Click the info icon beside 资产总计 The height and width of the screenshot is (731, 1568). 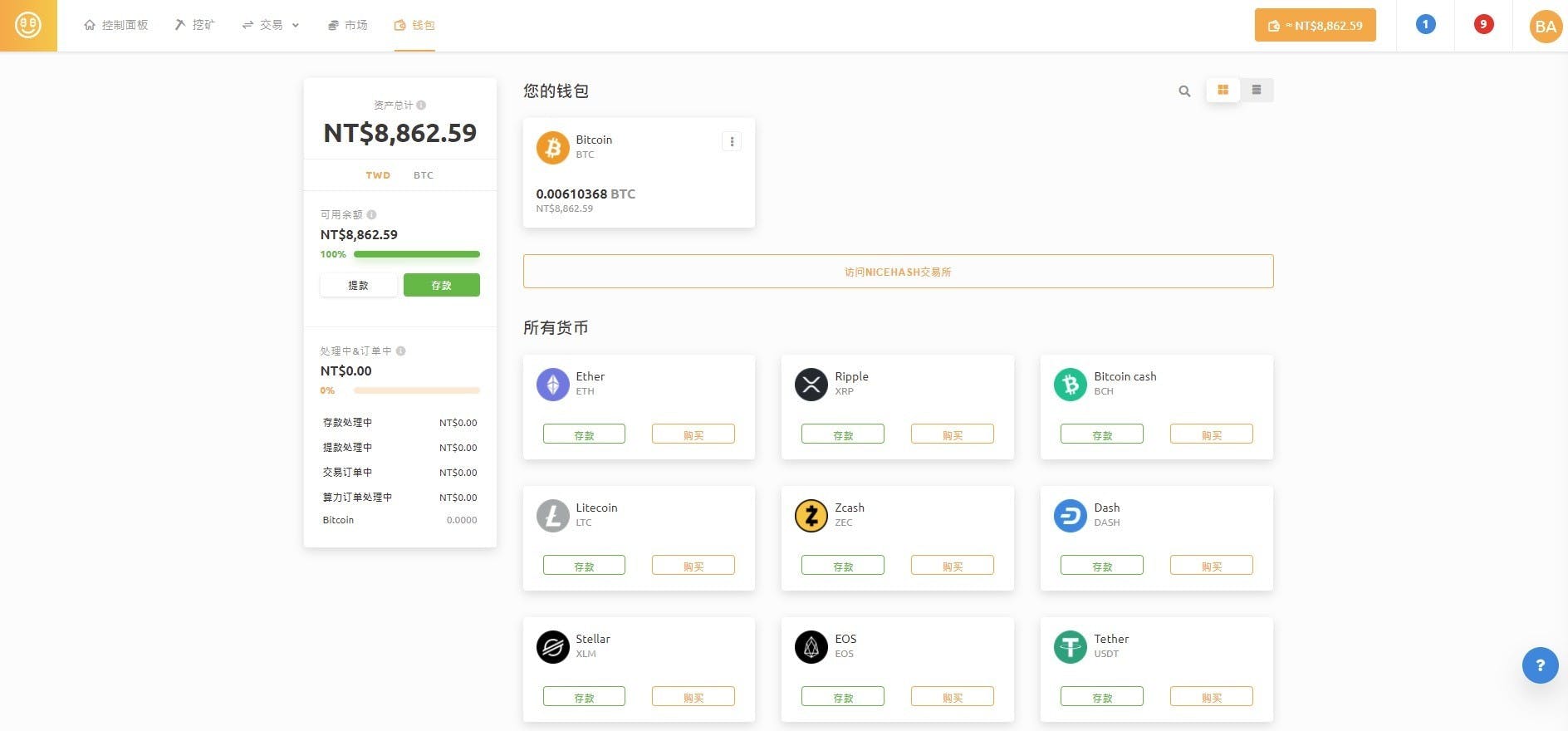pyautogui.click(x=421, y=105)
